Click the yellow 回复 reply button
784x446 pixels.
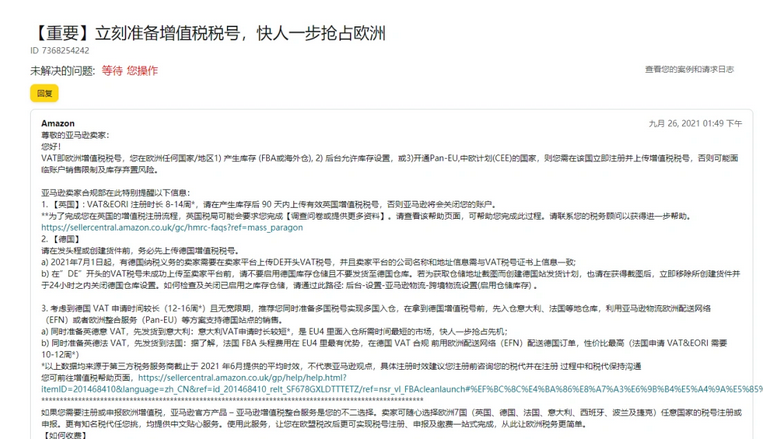point(44,94)
